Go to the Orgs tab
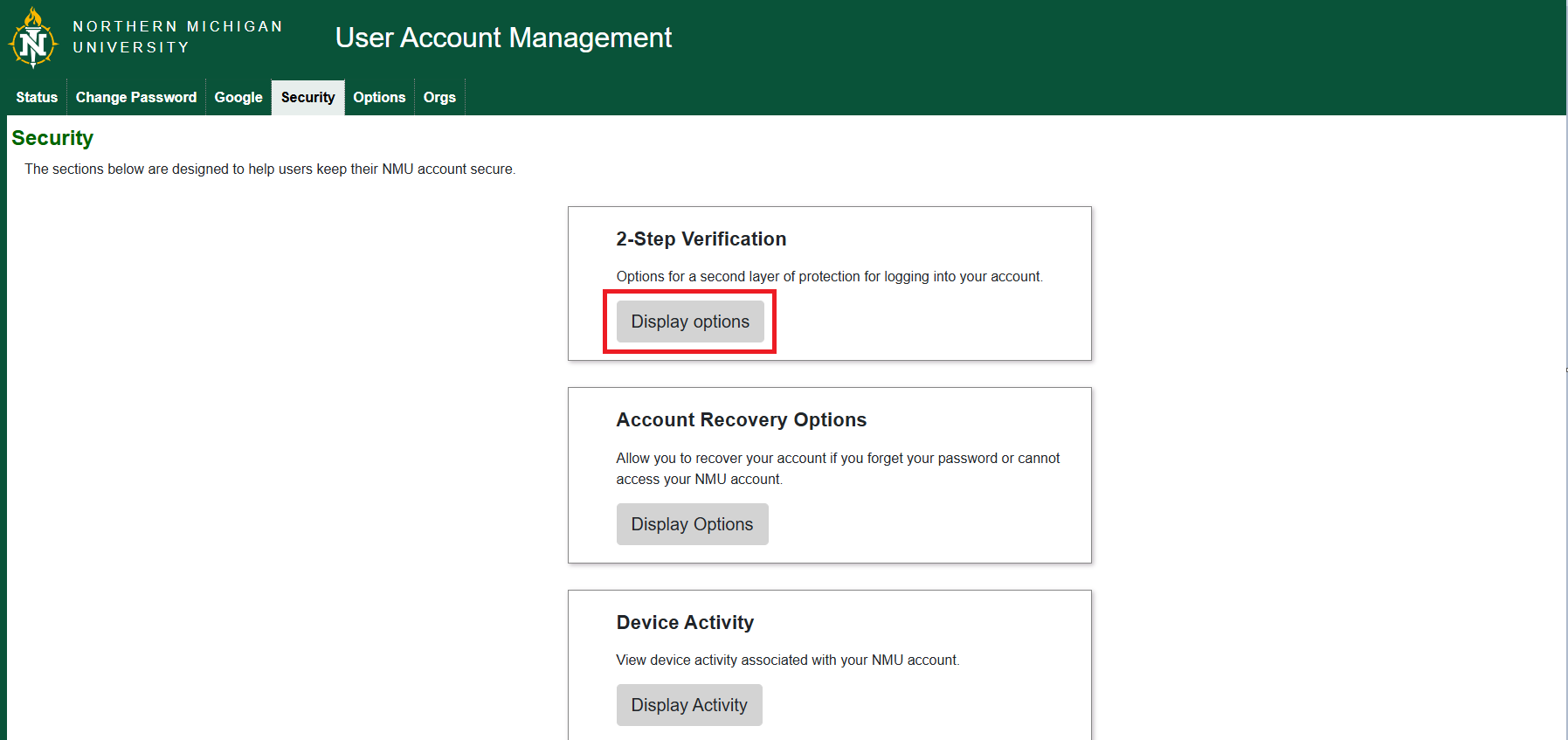The image size is (1568, 740). (439, 97)
